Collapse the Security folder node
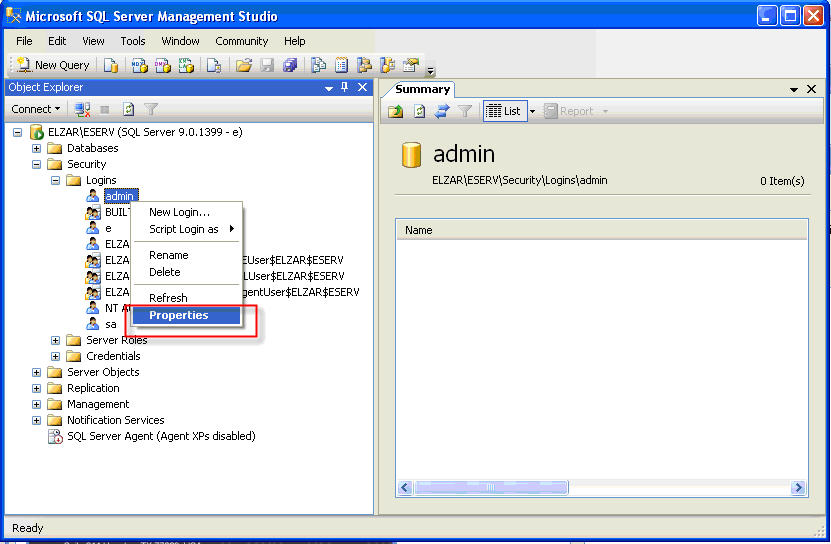 click(x=37, y=164)
